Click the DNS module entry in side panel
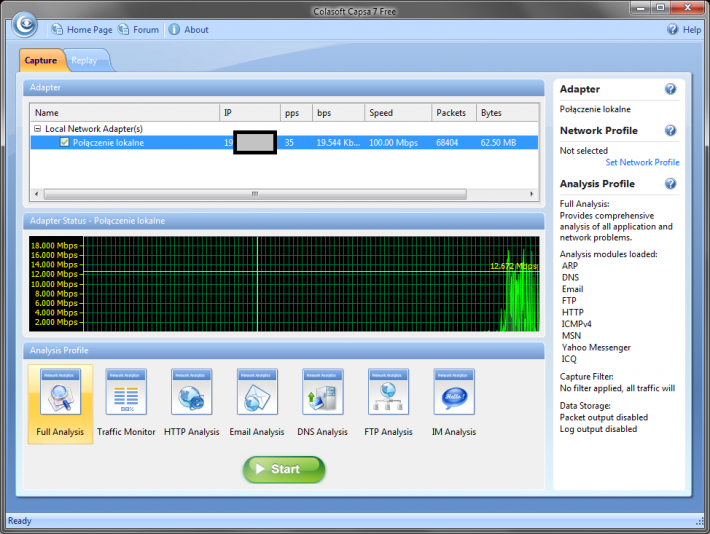Viewport: 710px width, 534px height. pos(571,277)
